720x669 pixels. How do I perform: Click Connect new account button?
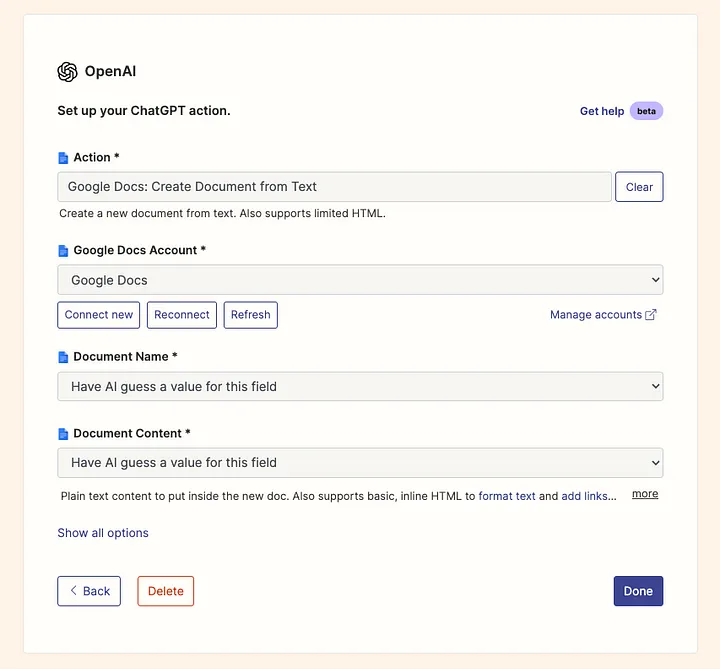[x=99, y=315]
